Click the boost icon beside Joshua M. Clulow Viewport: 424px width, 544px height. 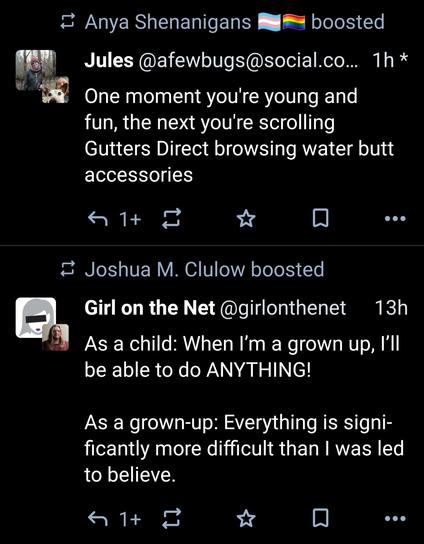tap(67, 269)
